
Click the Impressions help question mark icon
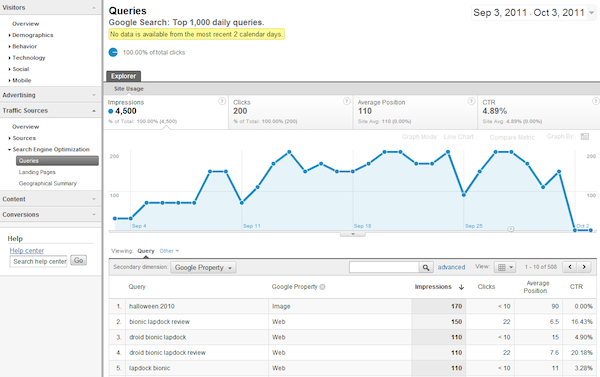(222, 101)
